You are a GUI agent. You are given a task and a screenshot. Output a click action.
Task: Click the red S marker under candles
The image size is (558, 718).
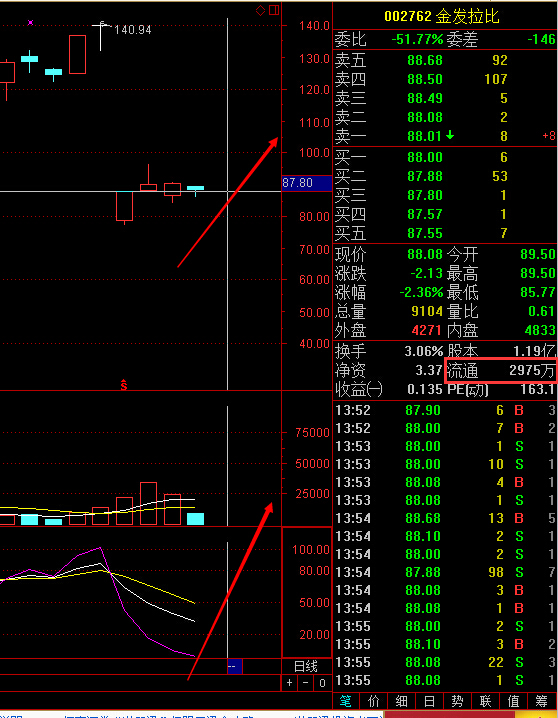coord(124,385)
